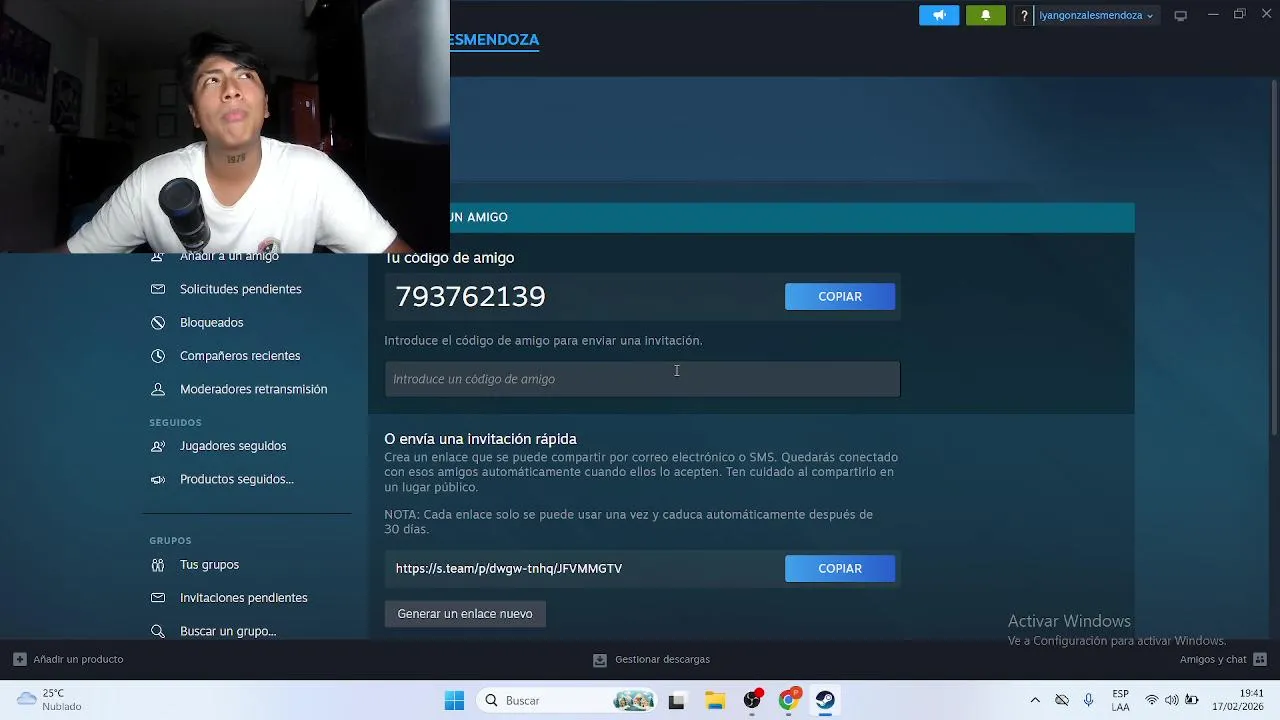Image resolution: width=1280 pixels, height=720 pixels.
Task: Open Solicitudes pendientes in sidebar
Action: (240, 289)
